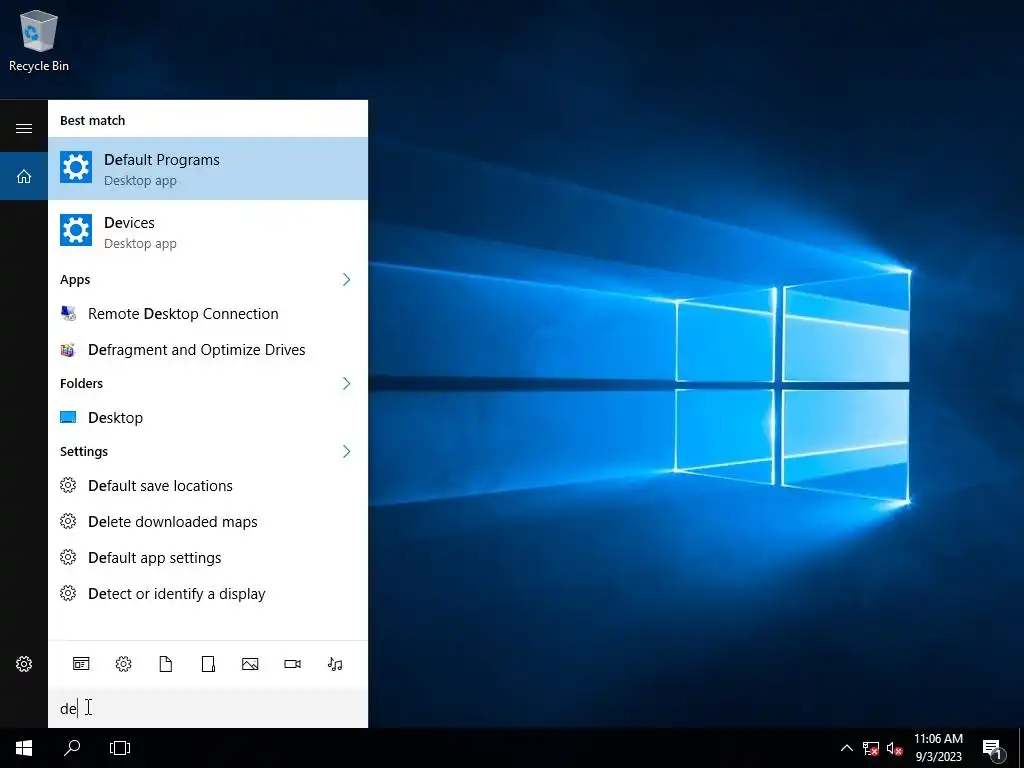
Task: Expand the Settings results category
Action: click(346, 451)
